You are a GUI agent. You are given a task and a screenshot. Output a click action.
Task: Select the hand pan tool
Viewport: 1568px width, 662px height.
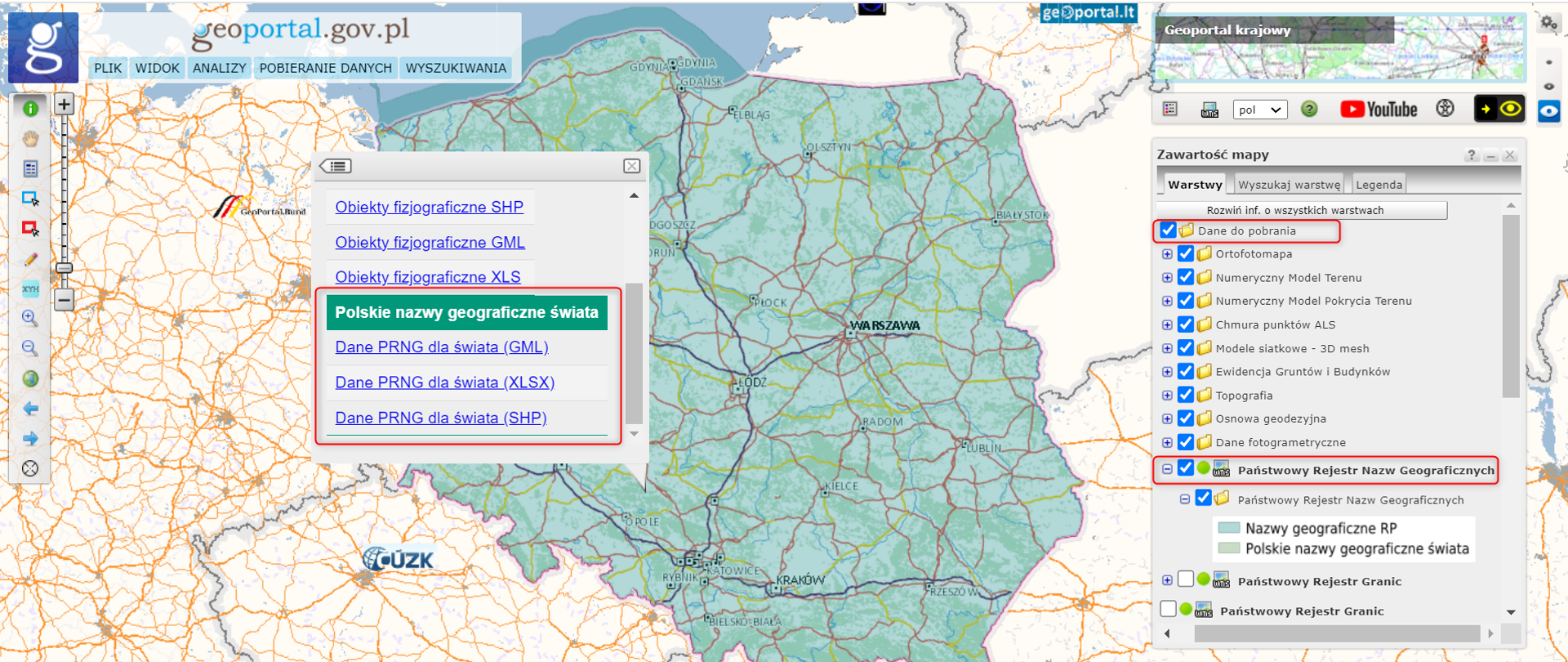coord(30,138)
